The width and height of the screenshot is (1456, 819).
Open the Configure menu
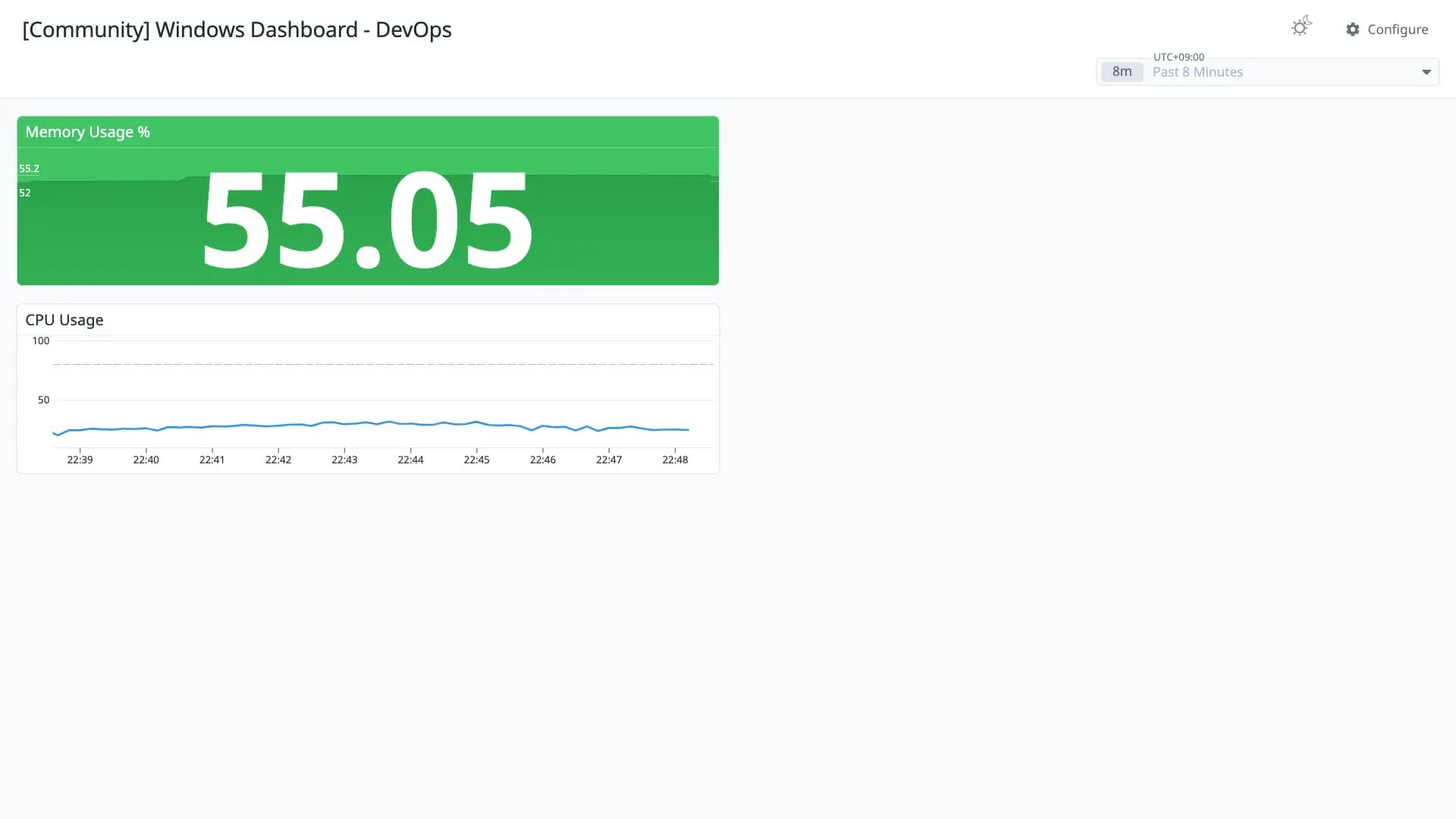[x=1387, y=30]
